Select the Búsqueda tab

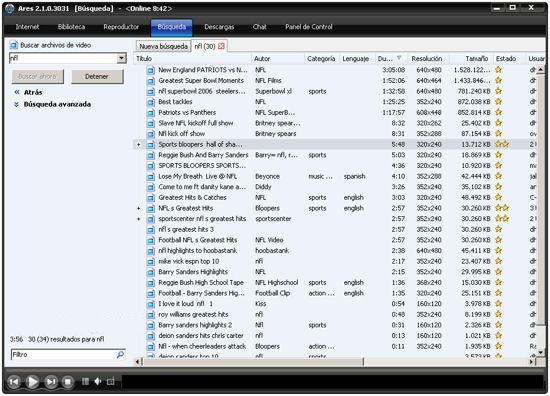pos(172,27)
